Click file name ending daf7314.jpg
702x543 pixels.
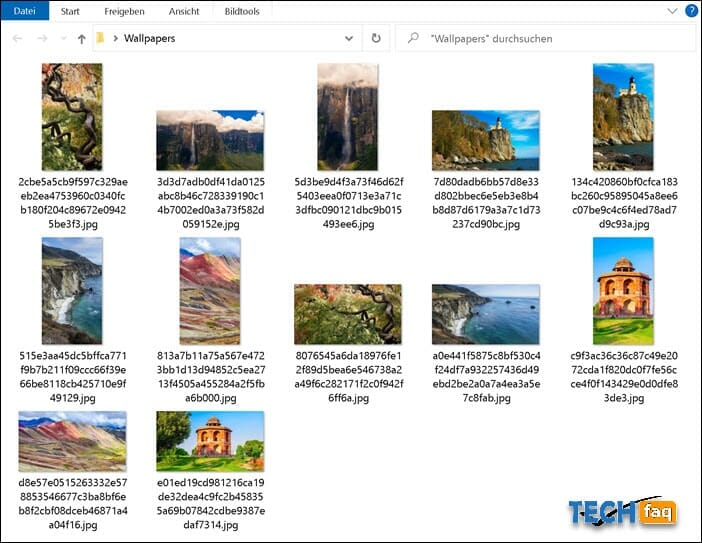click(211, 504)
